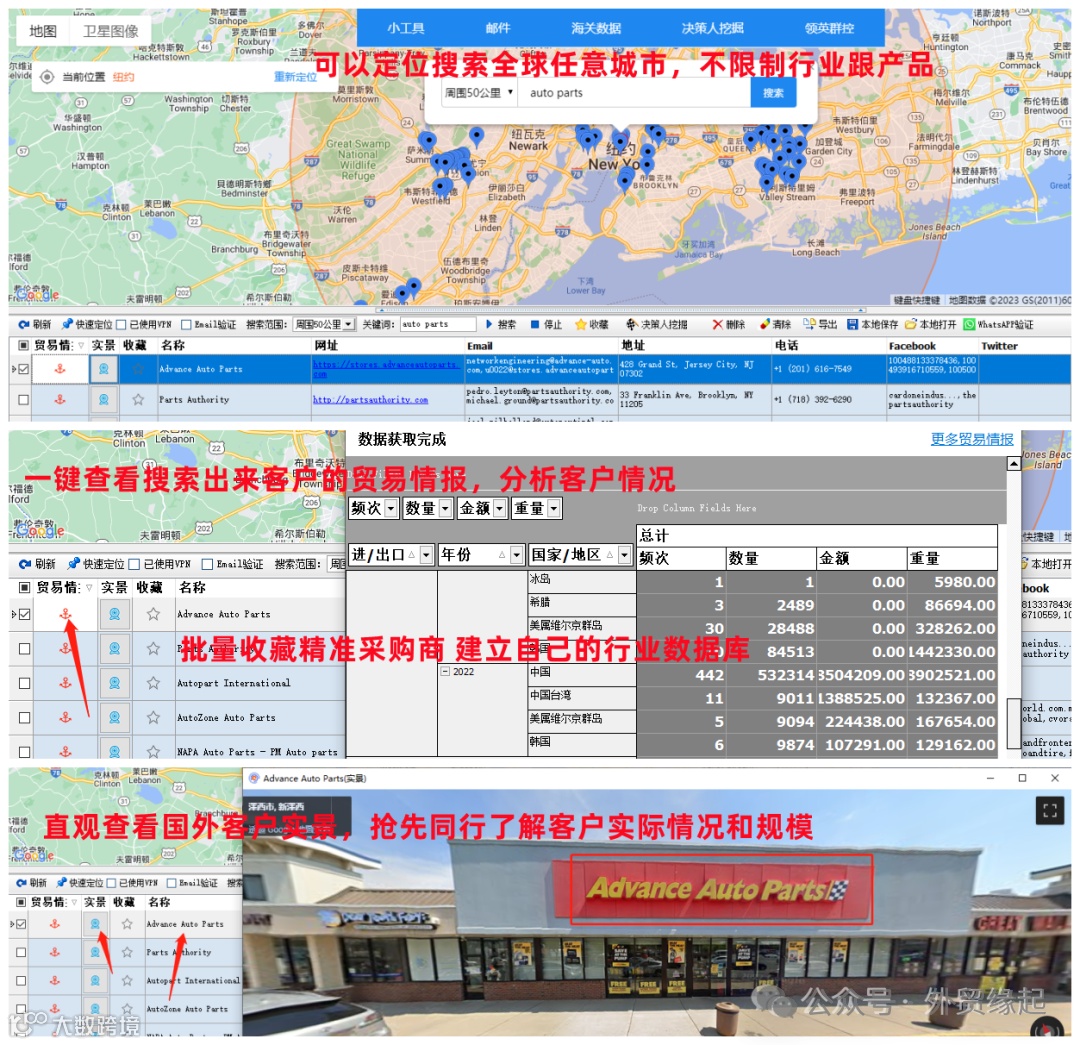Click the red 删除 delete icon
Viewport: 1080px width, 1045px height.
pyautogui.click(x=718, y=324)
